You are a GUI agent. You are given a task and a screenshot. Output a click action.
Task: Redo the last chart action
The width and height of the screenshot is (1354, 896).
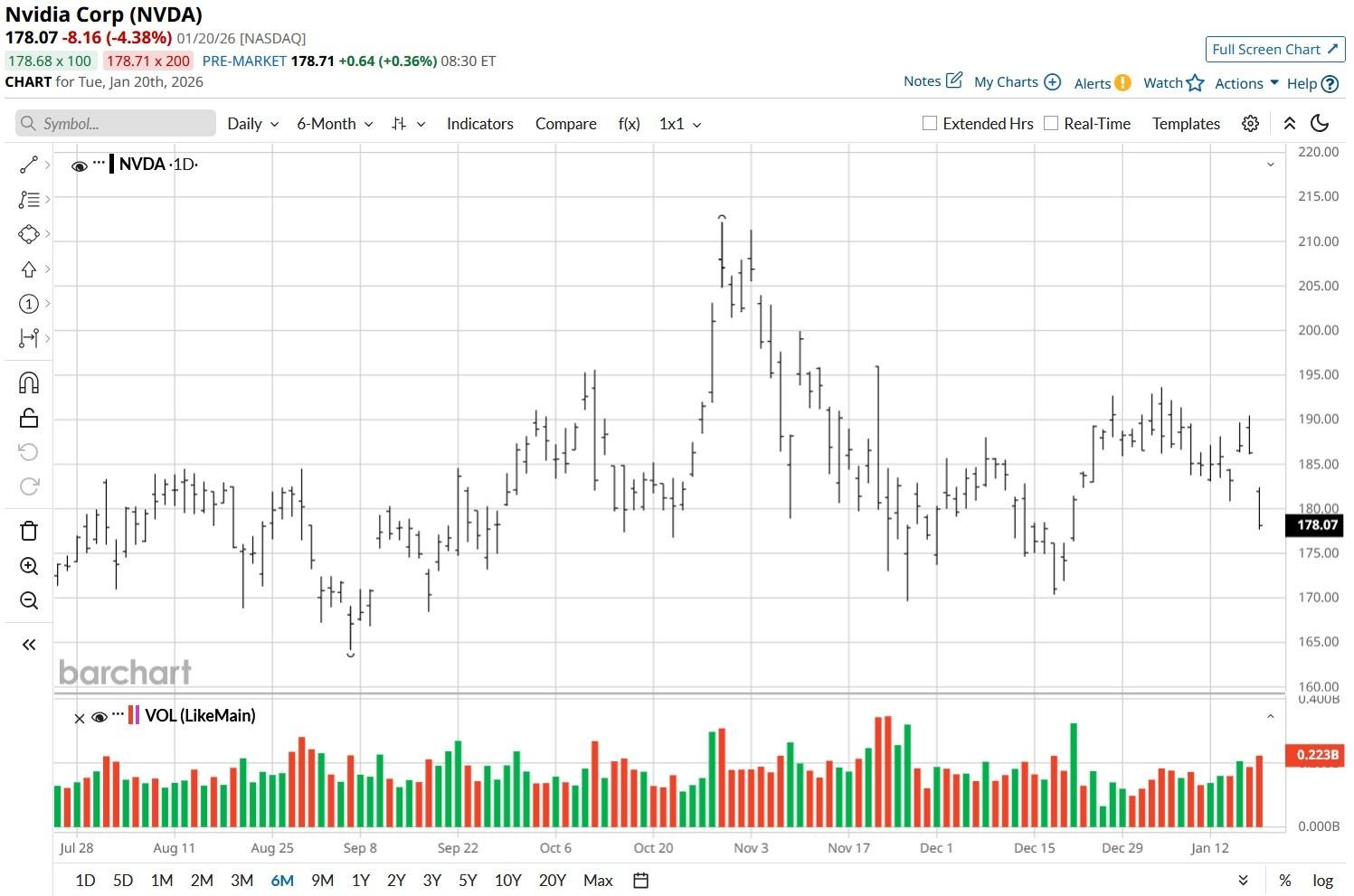click(28, 486)
